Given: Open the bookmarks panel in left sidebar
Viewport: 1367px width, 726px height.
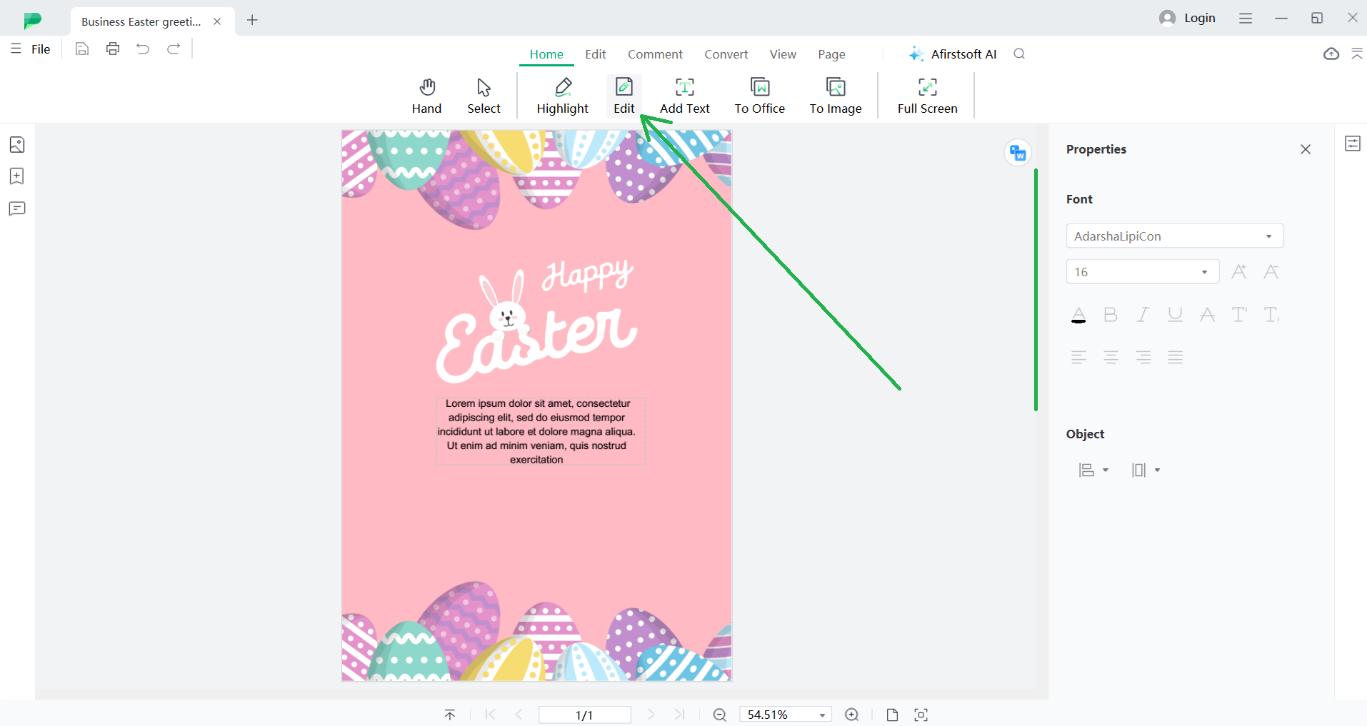Looking at the screenshot, I should click(17, 176).
